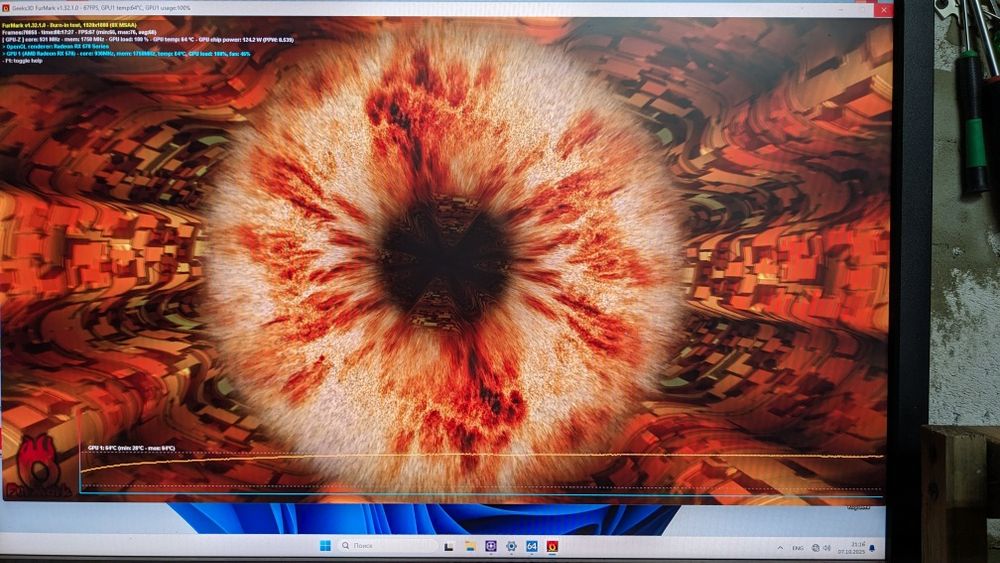
Task: Click the ENG language indicator
Action: [798, 548]
